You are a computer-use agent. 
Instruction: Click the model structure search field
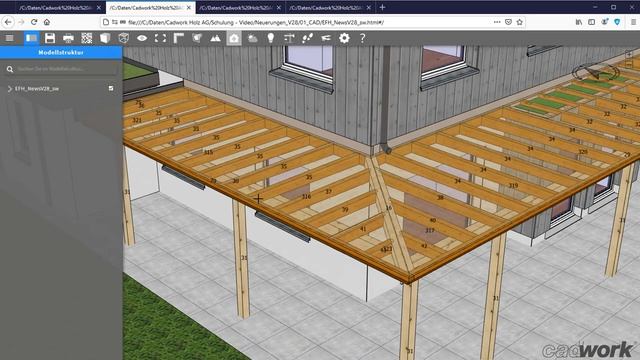point(61,69)
